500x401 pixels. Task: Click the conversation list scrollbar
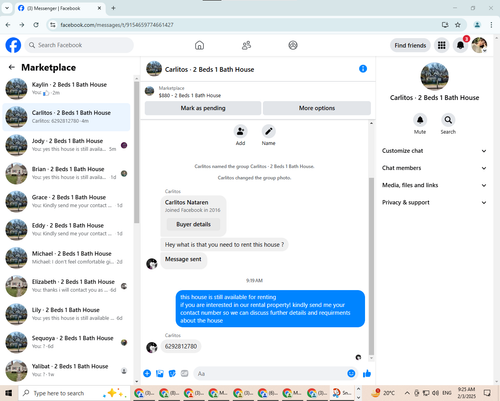137,152
